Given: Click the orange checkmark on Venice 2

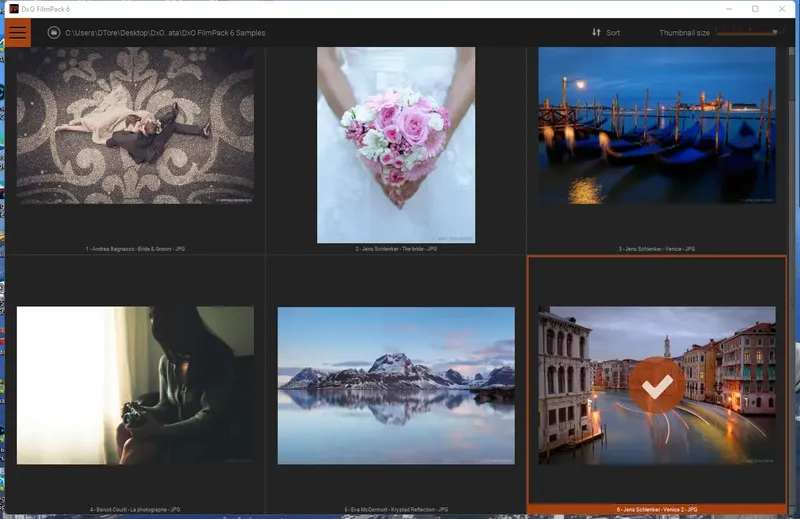Looking at the screenshot, I should [657, 385].
